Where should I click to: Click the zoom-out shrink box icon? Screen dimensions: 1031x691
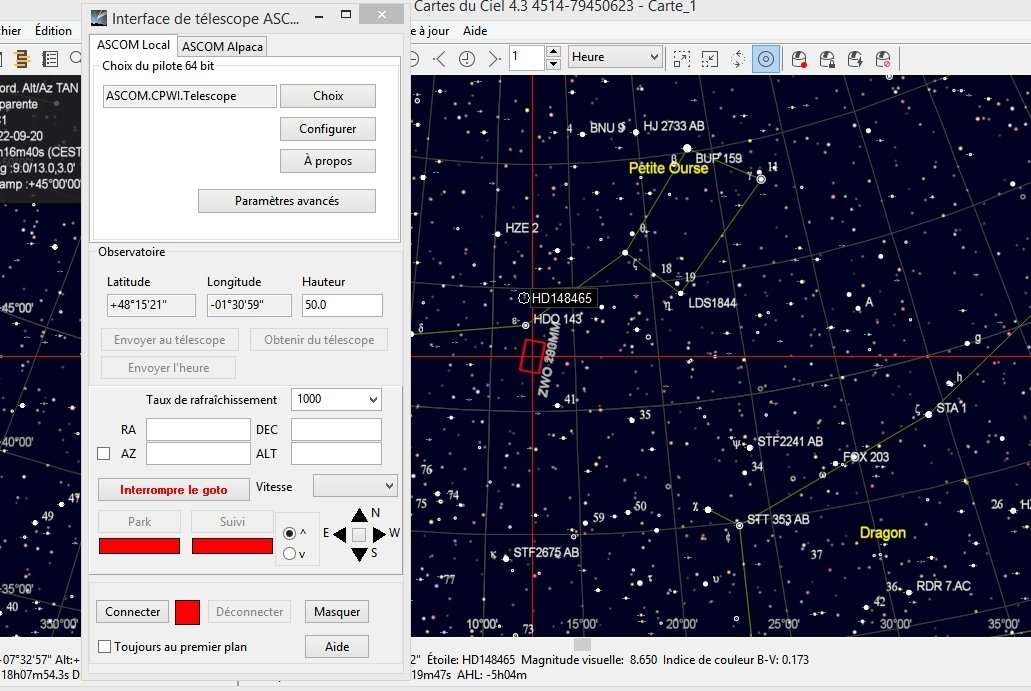point(709,59)
